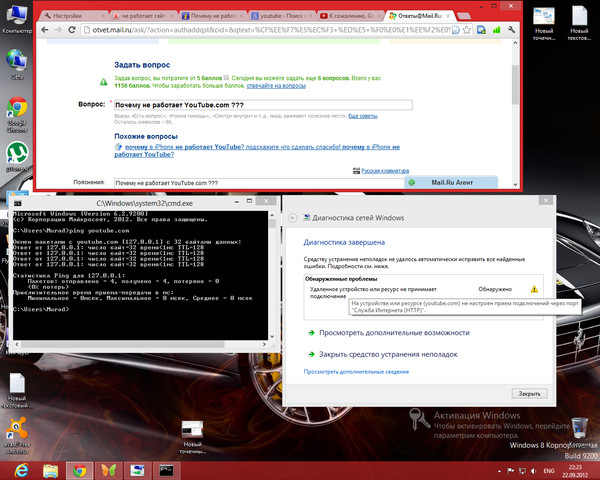Open 'Новый текстов...' icon at desktop top-right

(579, 22)
